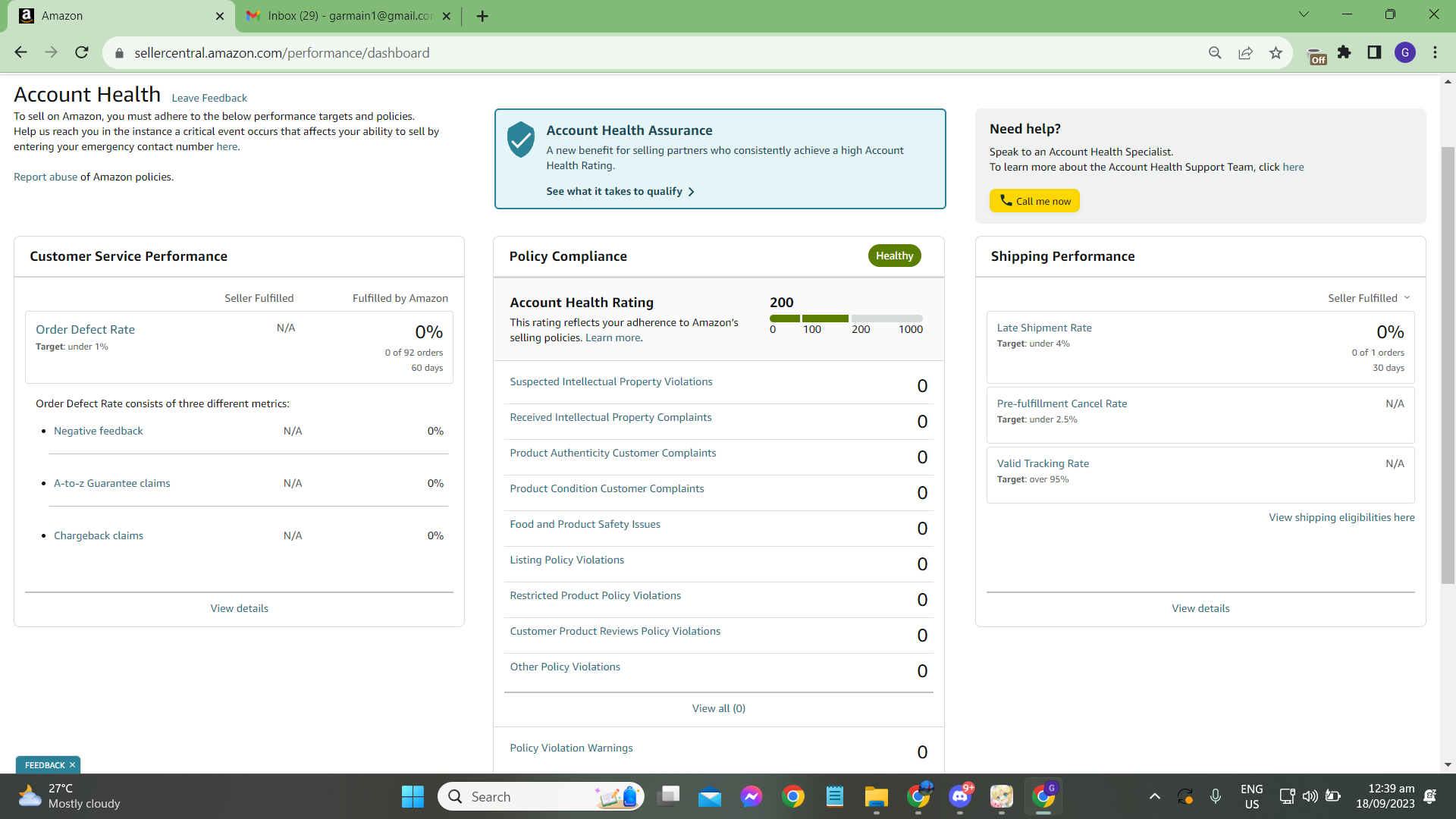The image size is (1456, 819).
Task: Click View shipping eligibilities here
Action: point(1341,517)
